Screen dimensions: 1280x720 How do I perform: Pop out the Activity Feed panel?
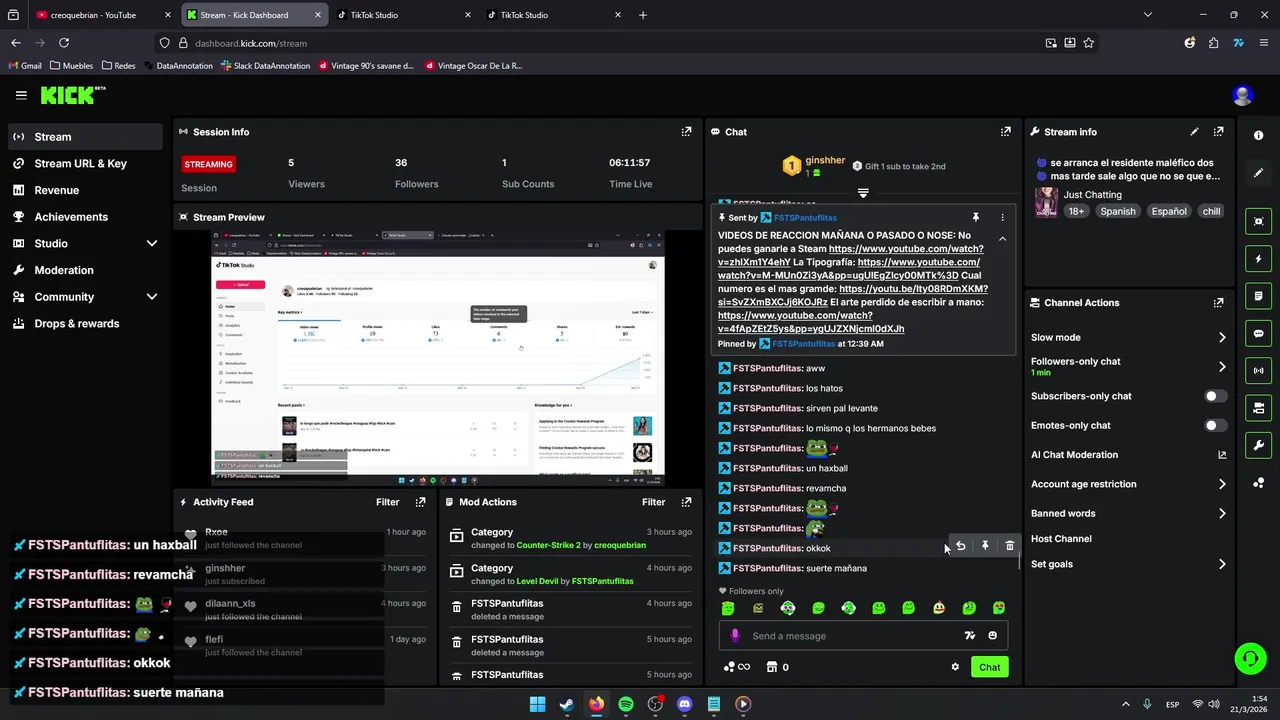point(420,502)
